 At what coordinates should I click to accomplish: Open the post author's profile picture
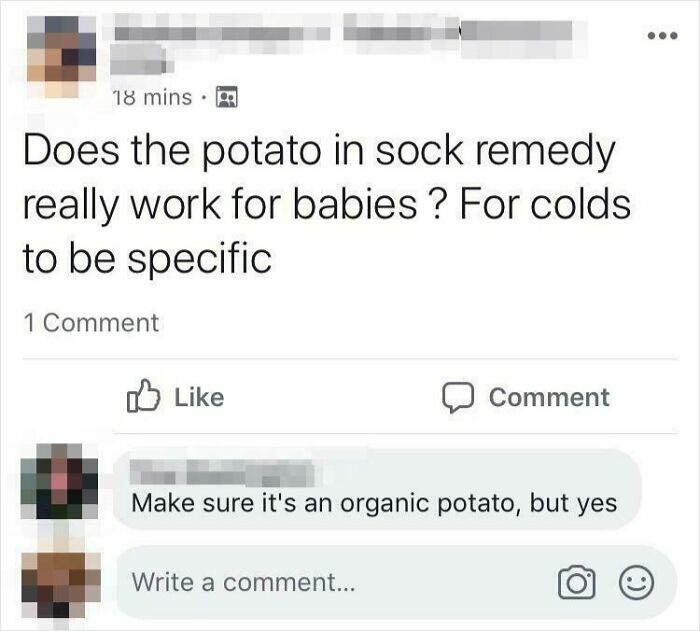pos(61,48)
